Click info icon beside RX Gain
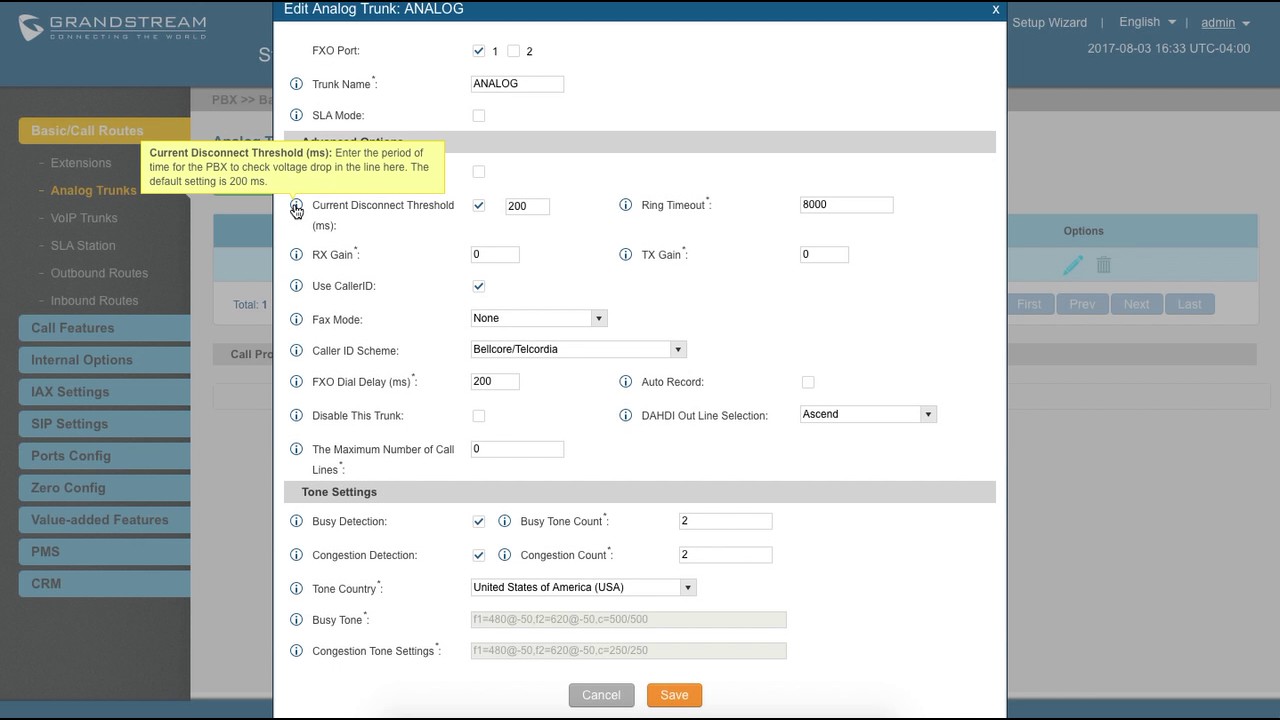 tap(296, 255)
